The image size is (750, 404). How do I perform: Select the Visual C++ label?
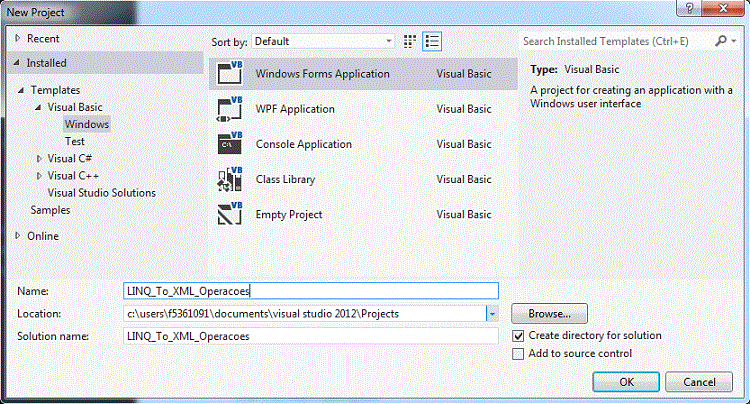[73, 175]
